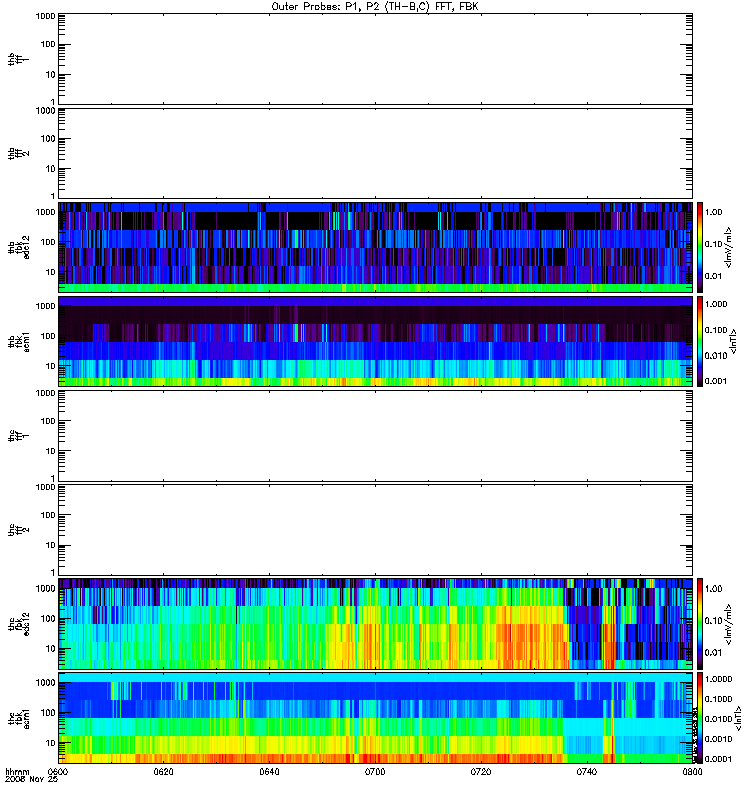Click the 0600 time axis label

click(58, 771)
